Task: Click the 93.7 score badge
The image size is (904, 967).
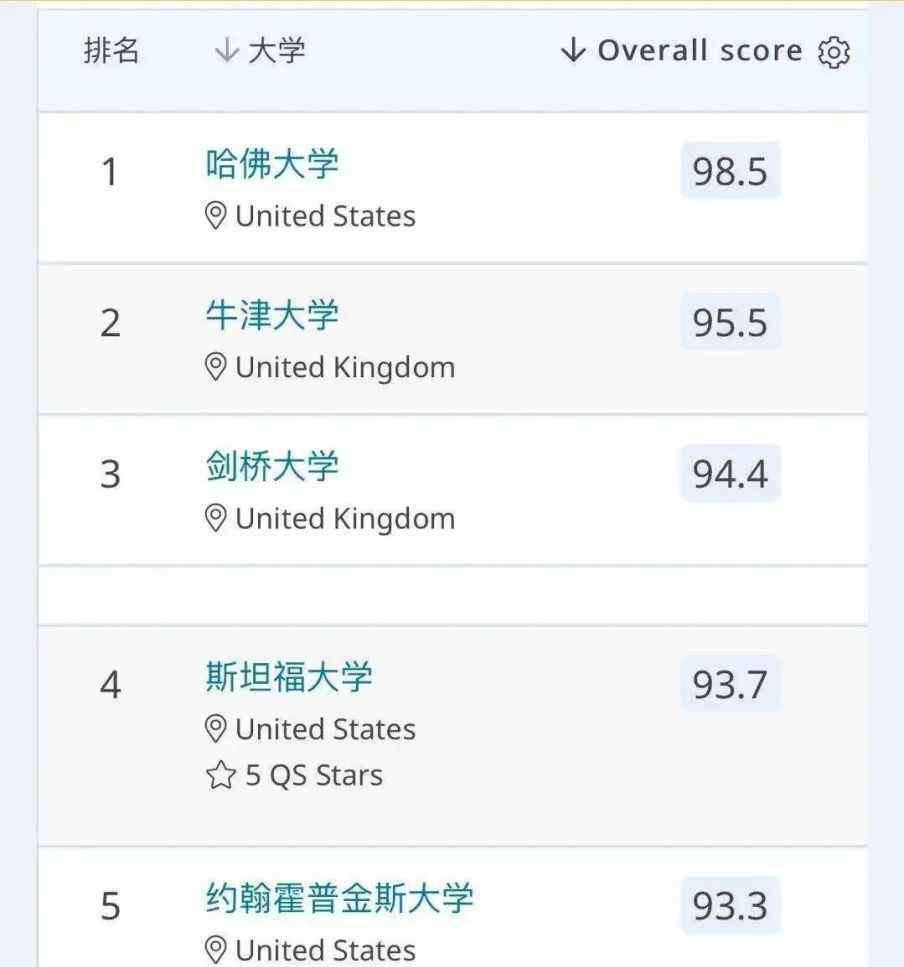Action: (x=730, y=685)
